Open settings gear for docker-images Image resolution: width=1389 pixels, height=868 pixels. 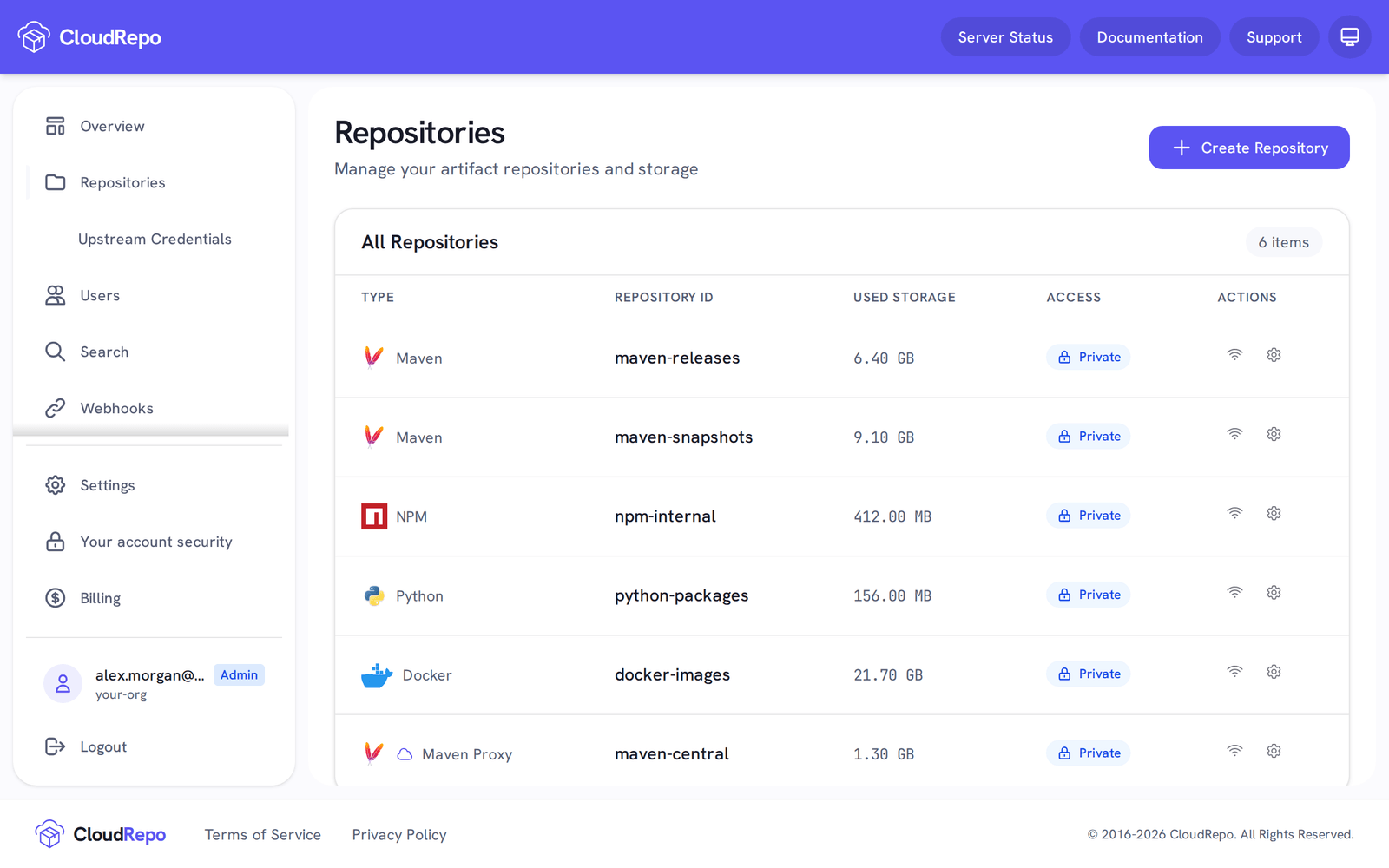(x=1274, y=672)
